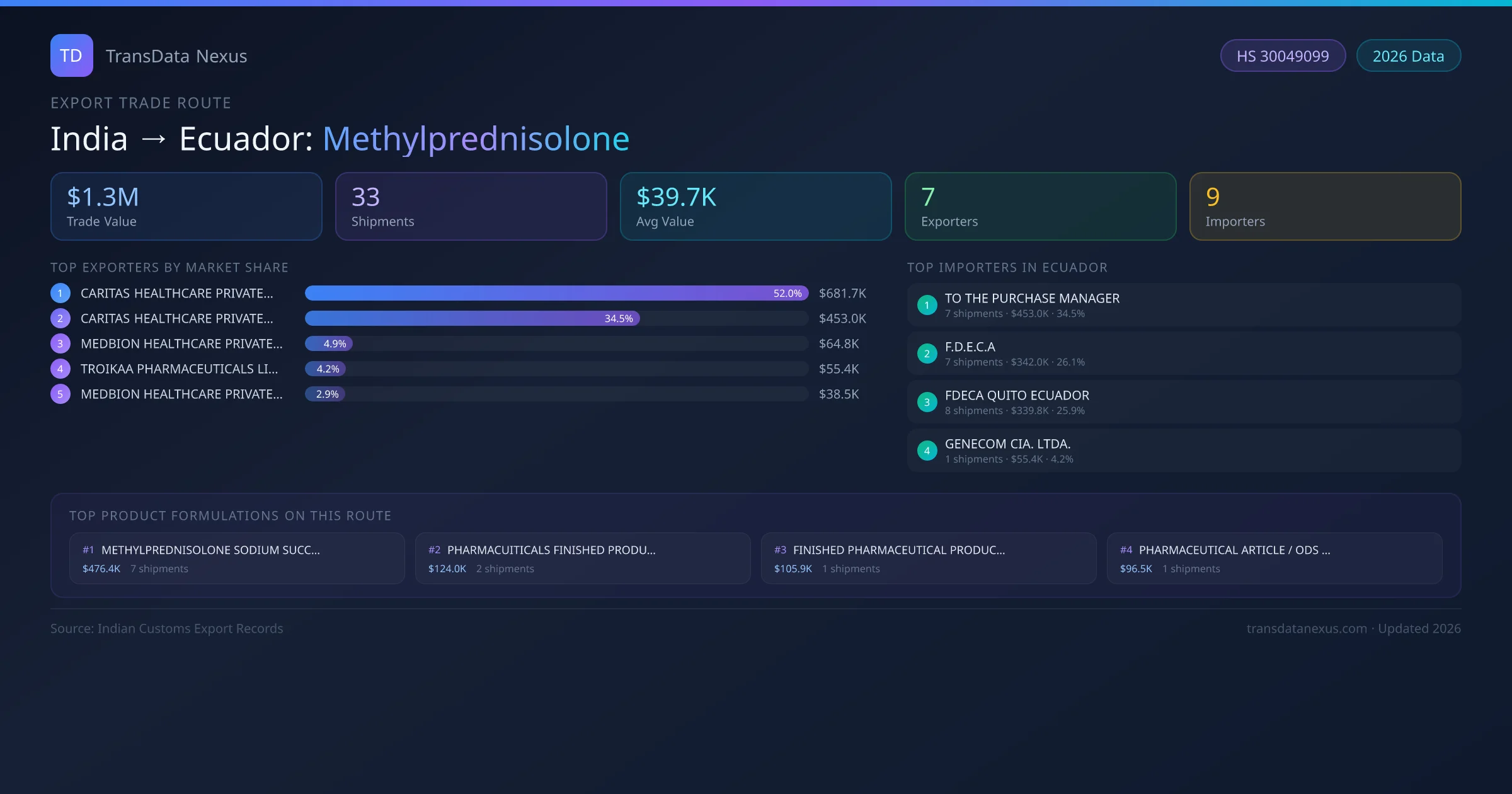Click exporter rank 1 circle badge
Screen dimensions: 1512x794
coord(60,293)
